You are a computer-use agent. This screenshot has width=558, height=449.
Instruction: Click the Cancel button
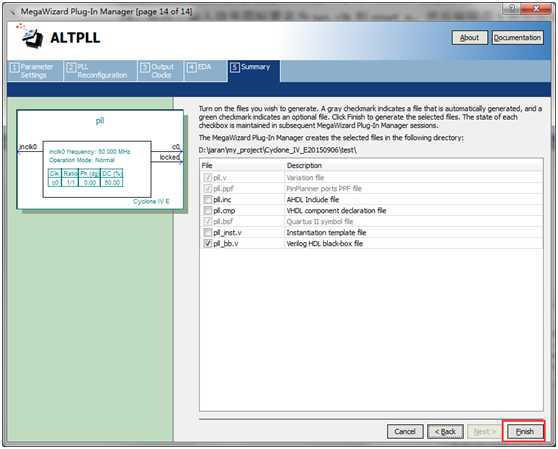405,432
